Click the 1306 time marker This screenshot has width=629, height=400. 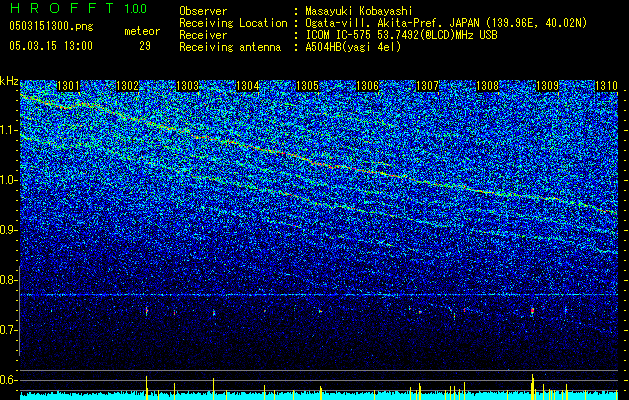pyautogui.click(x=367, y=86)
